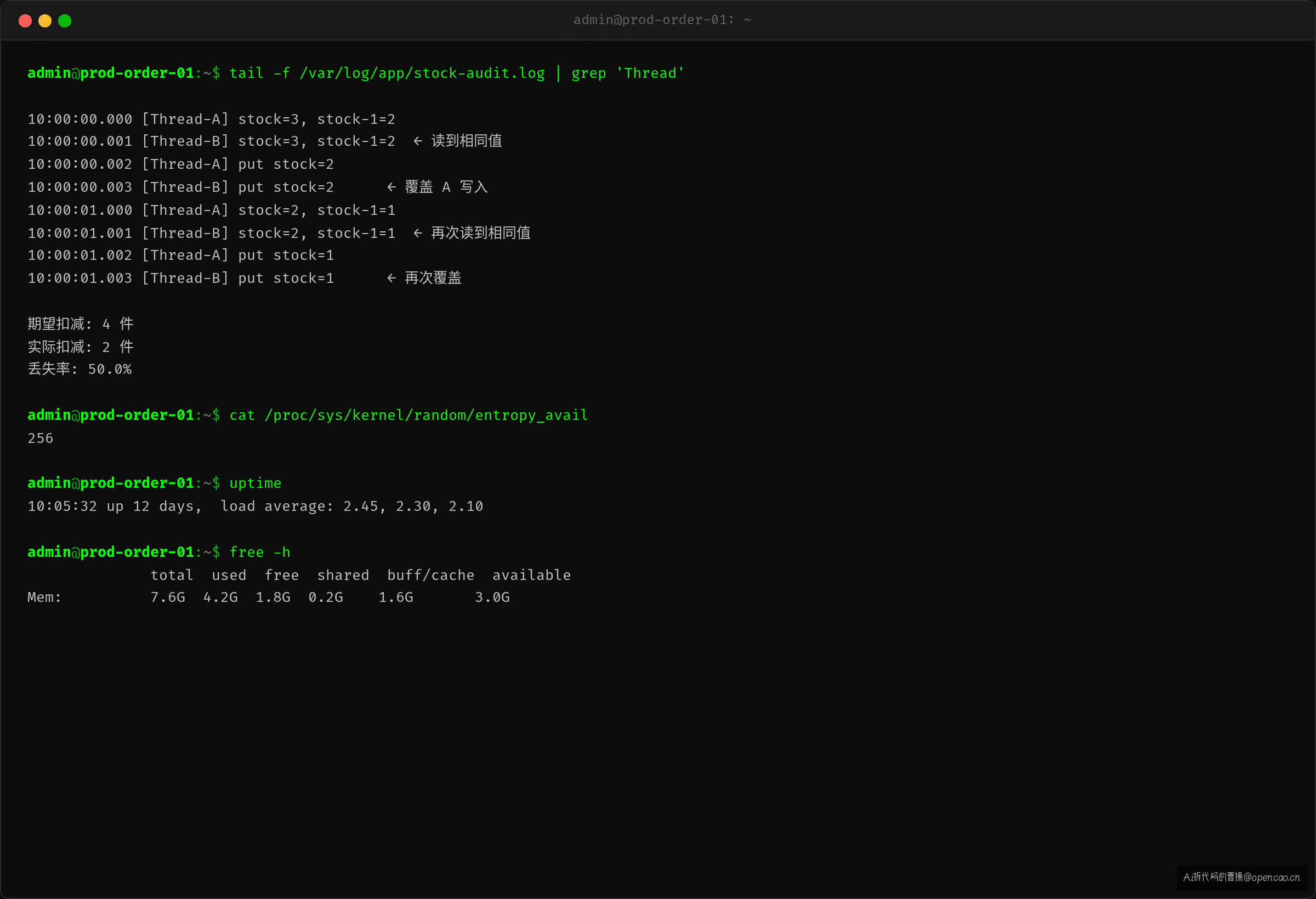Click the uptime output 10:05:32 up 12 days
This screenshot has width=1316, height=899.
(x=115, y=506)
